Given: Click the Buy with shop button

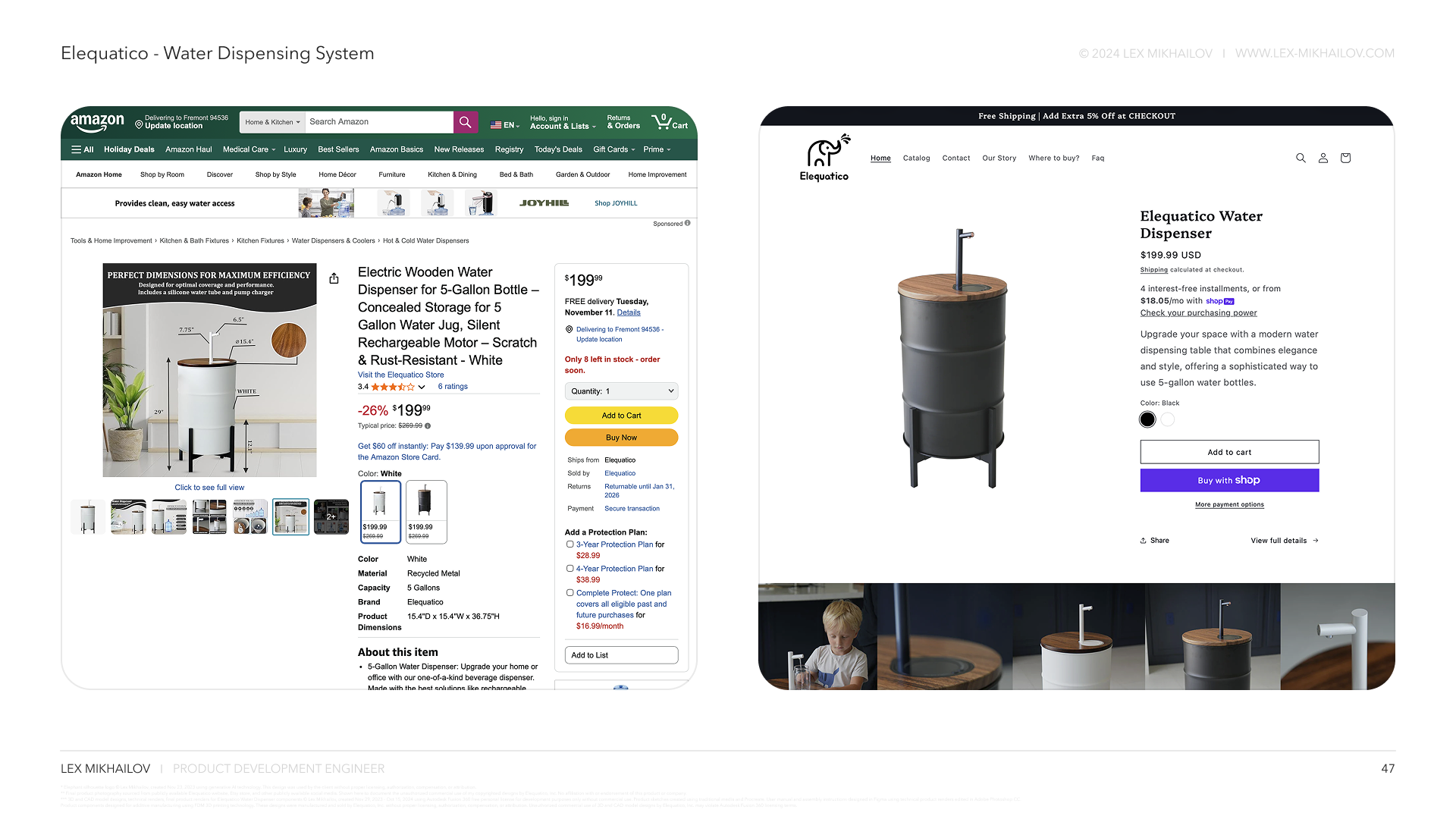Looking at the screenshot, I should click(1229, 480).
